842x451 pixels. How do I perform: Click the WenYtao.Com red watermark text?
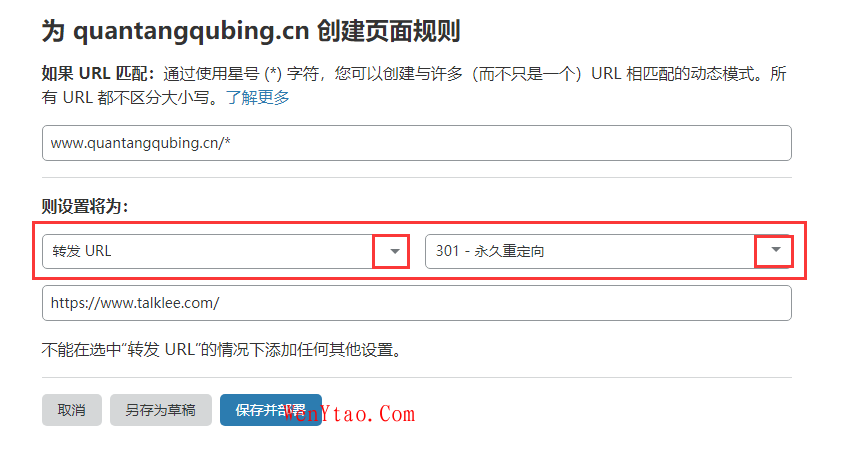click(349, 414)
